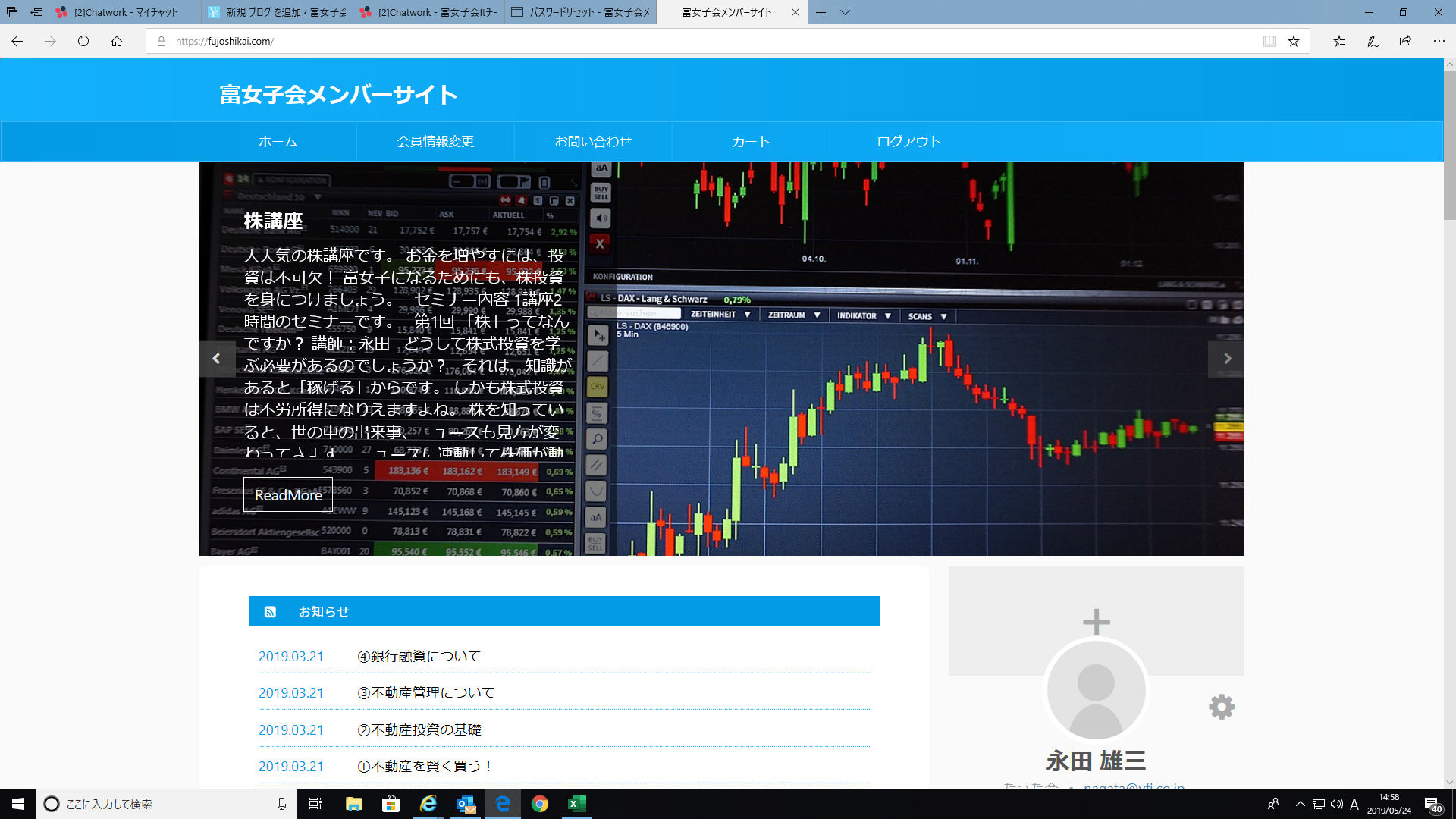
Task: Open the reading view book icon
Action: pos(1269,41)
